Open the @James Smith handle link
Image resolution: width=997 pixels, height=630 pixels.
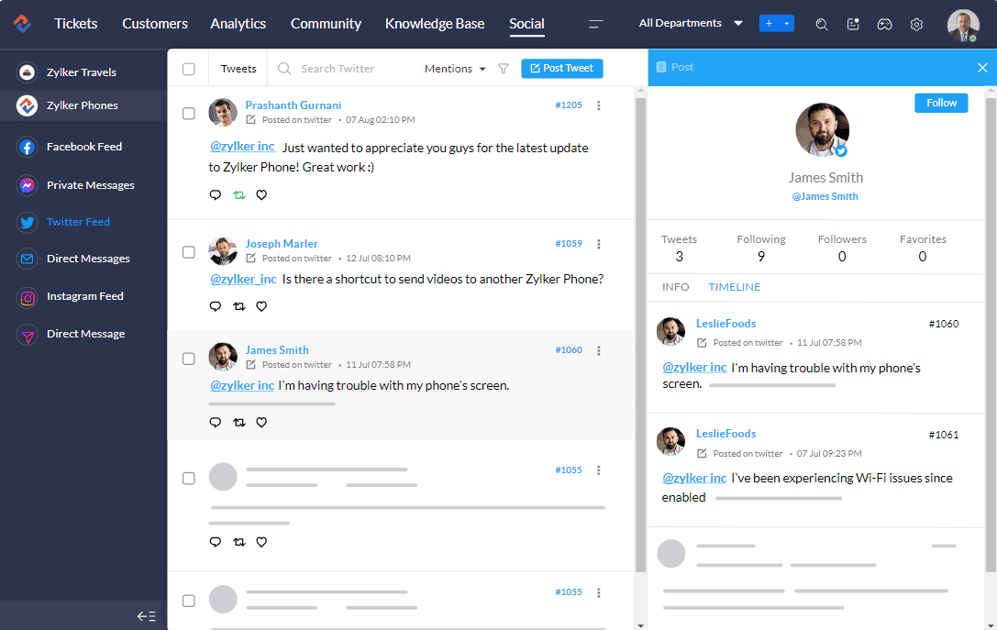click(x=825, y=196)
